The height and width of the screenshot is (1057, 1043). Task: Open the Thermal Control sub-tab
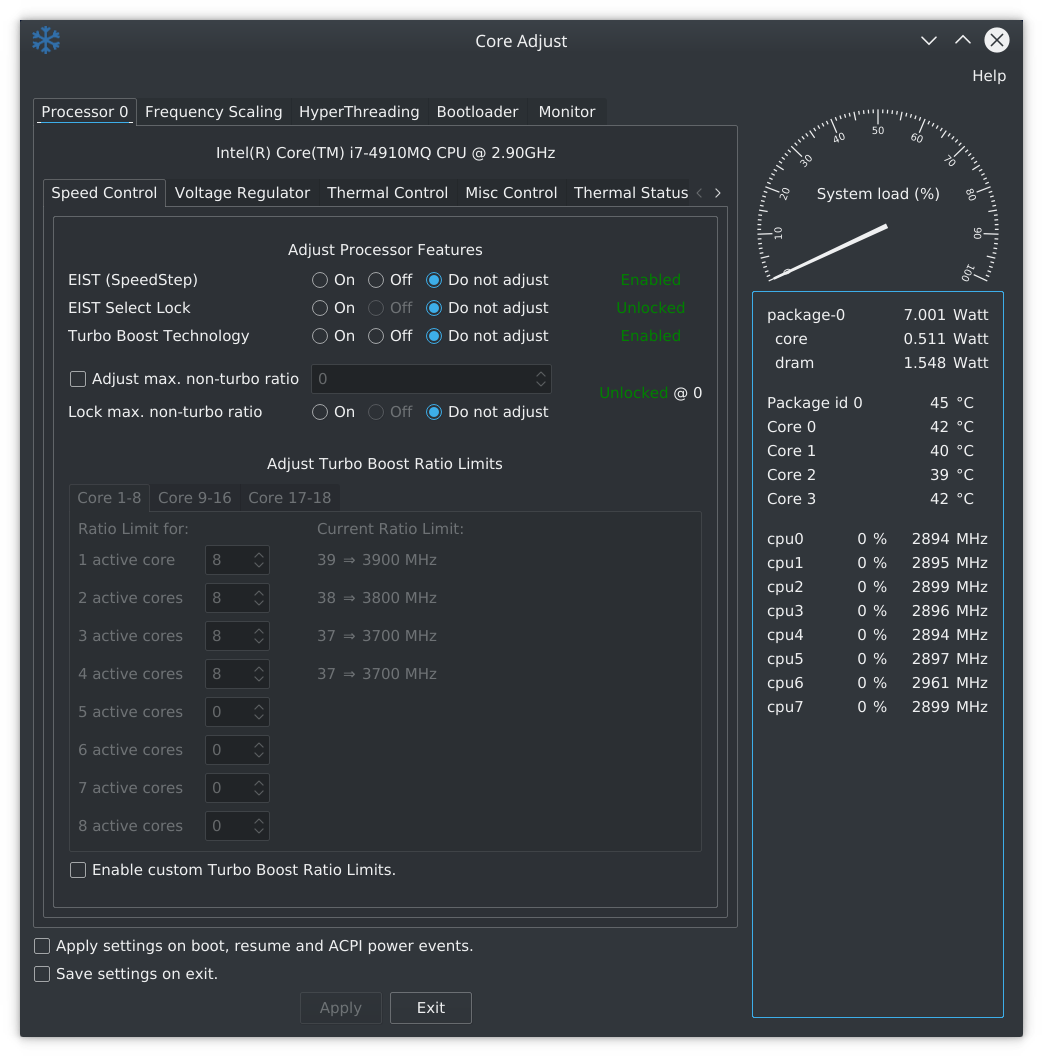click(387, 193)
